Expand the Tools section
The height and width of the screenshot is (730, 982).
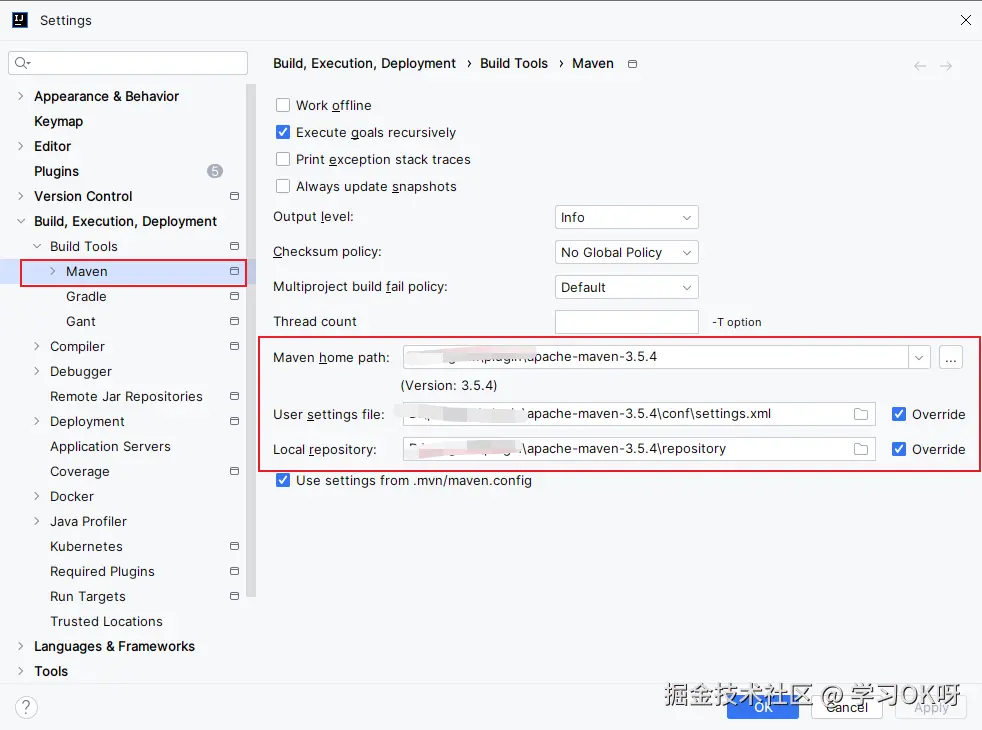click(21, 671)
